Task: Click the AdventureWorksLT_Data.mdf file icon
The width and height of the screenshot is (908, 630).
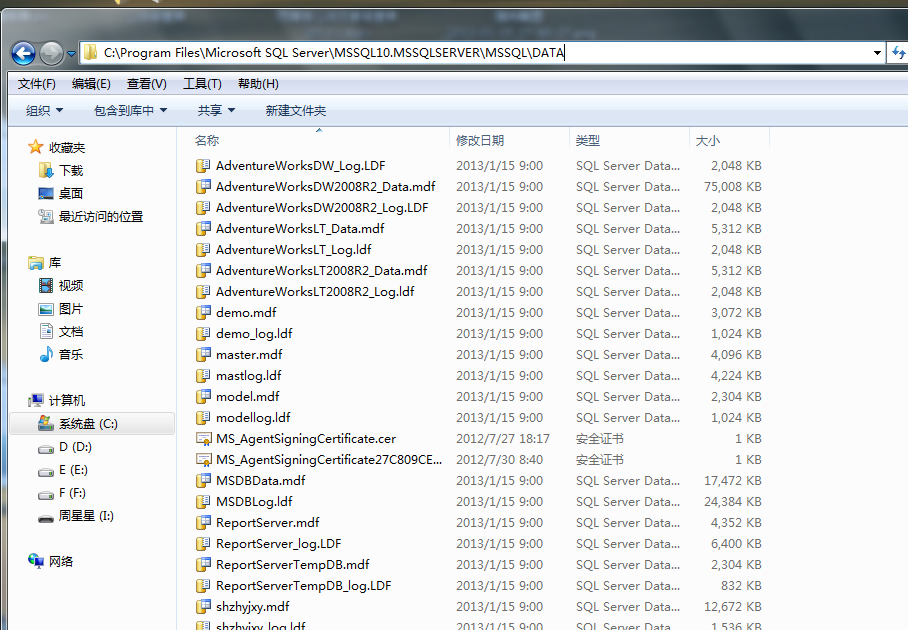Action: [x=203, y=229]
